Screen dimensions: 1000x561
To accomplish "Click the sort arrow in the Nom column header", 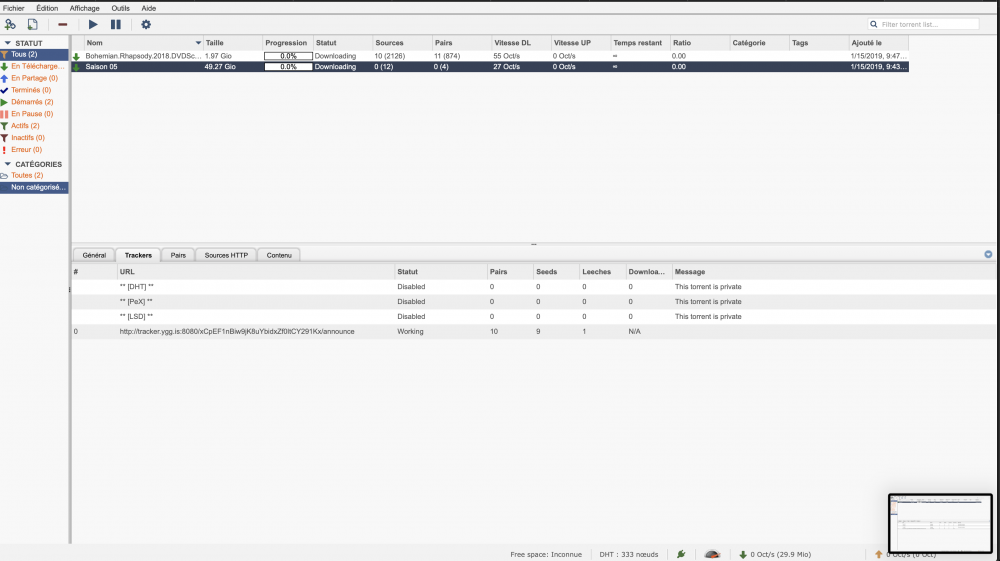I will [x=198, y=43].
